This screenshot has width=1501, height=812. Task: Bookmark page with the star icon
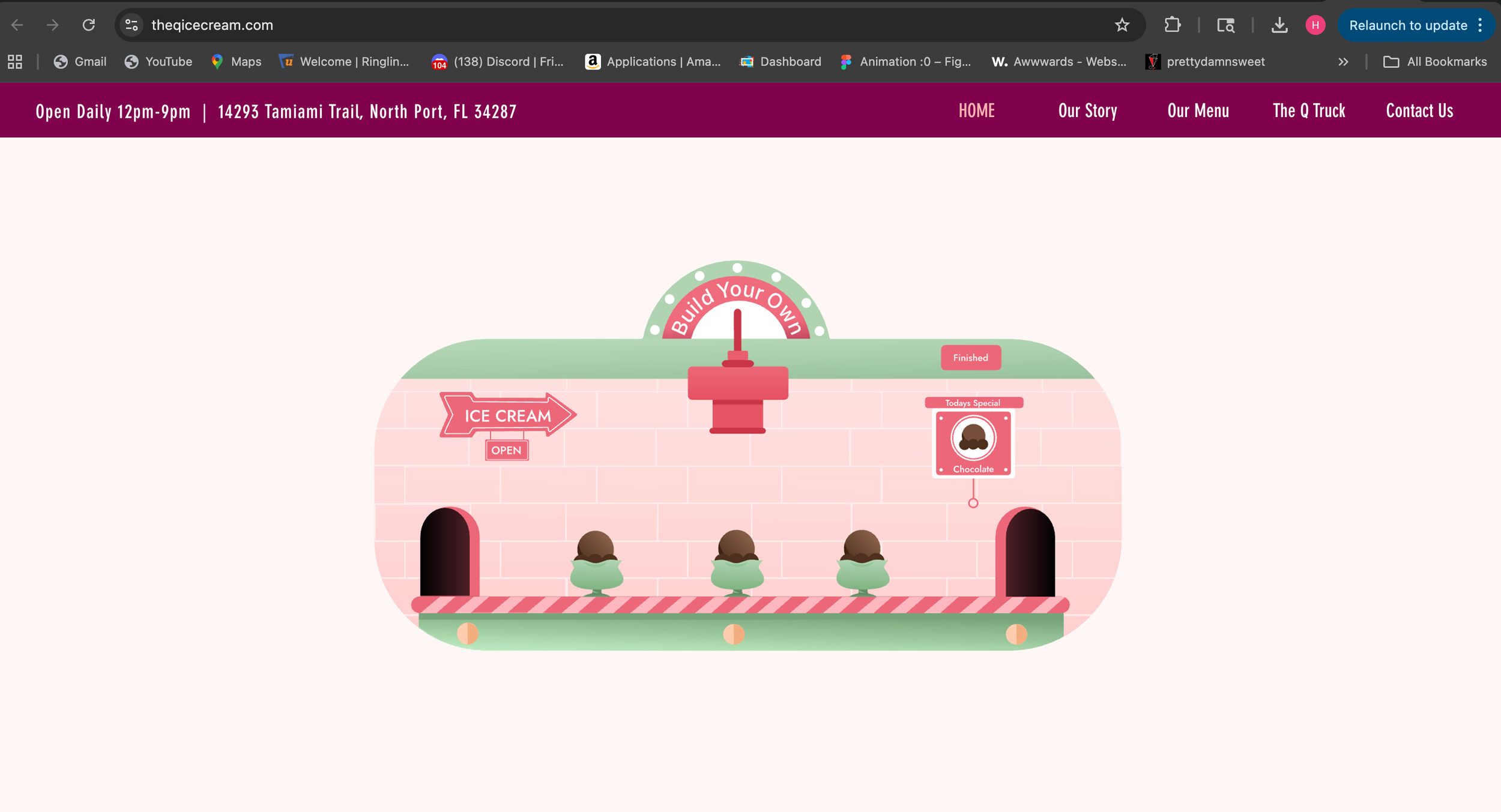tap(1122, 25)
